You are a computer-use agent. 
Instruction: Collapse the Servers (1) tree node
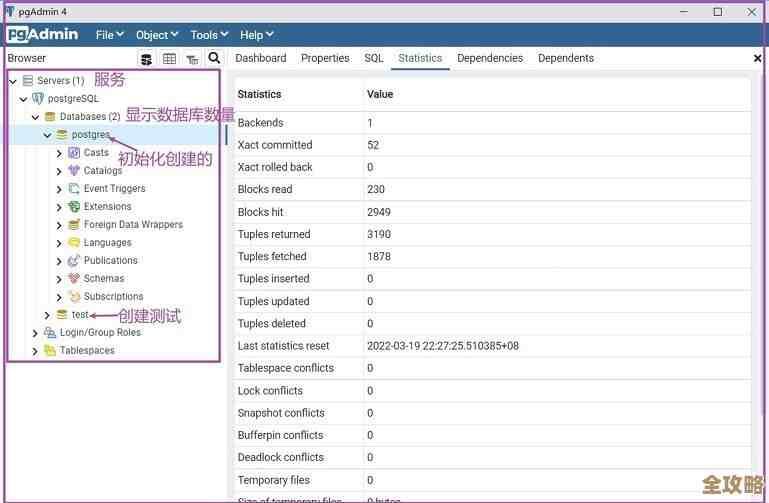pos(13,81)
